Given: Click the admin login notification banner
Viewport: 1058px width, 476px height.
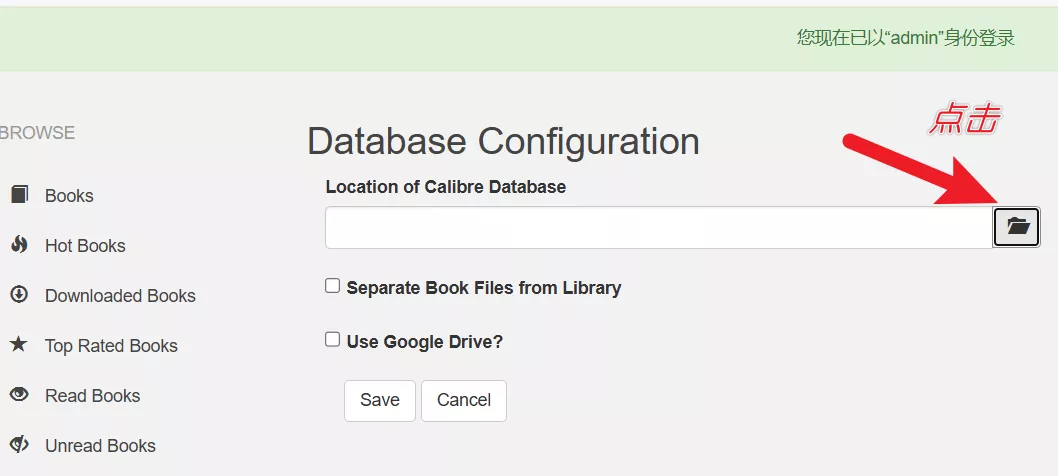Looking at the screenshot, I should (529, 38).
